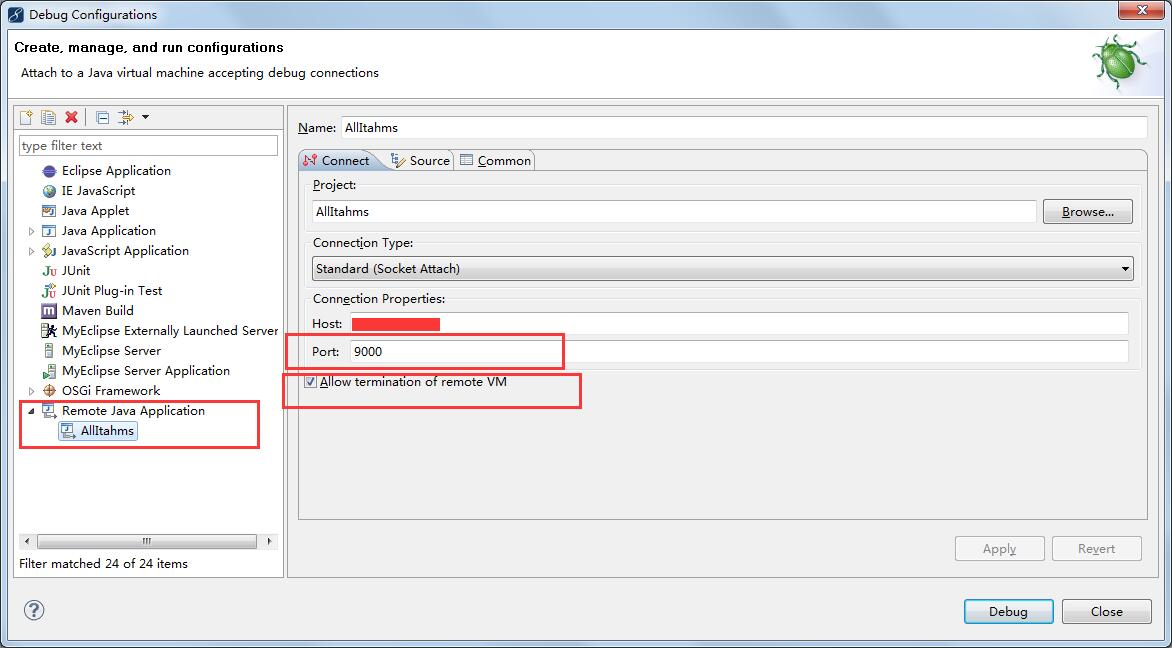
Task: Open the Connection Type dropdown
Action: (x=723, y=268)
